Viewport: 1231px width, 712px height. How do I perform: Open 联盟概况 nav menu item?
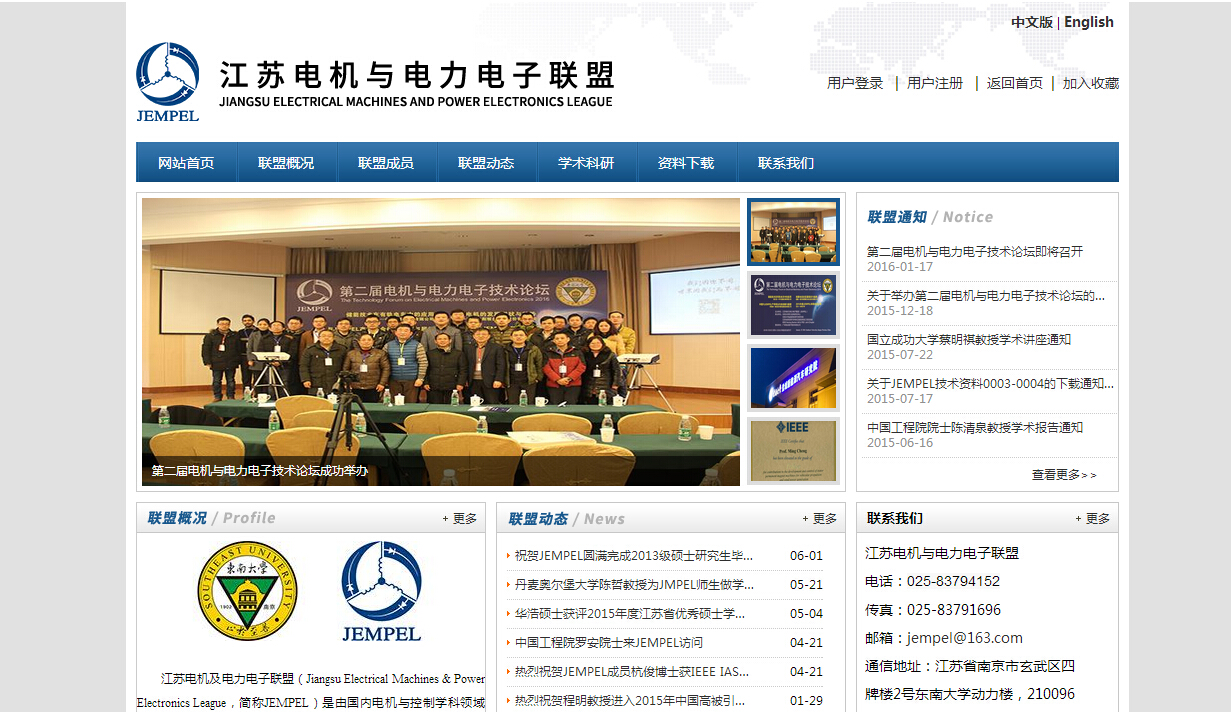coord(286,163)
